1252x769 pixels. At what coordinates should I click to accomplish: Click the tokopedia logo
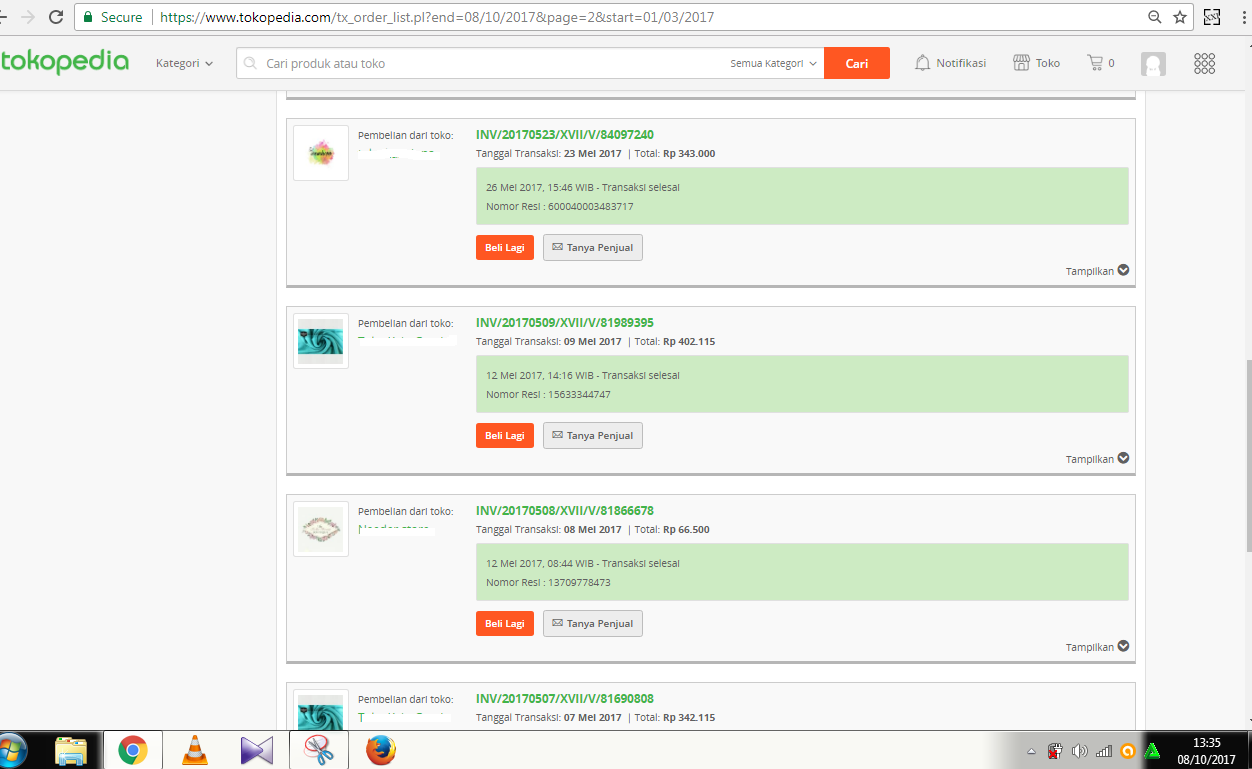click(65, 62)
